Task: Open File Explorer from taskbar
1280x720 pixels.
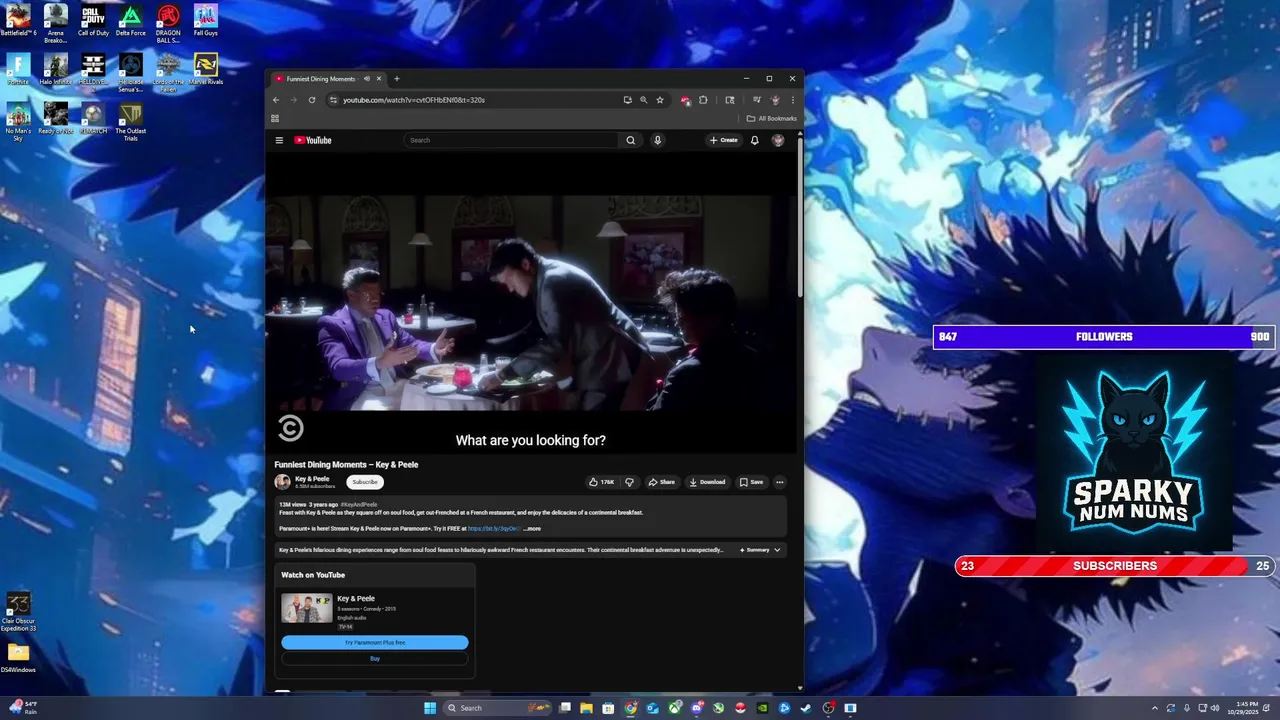Action: 587,708
